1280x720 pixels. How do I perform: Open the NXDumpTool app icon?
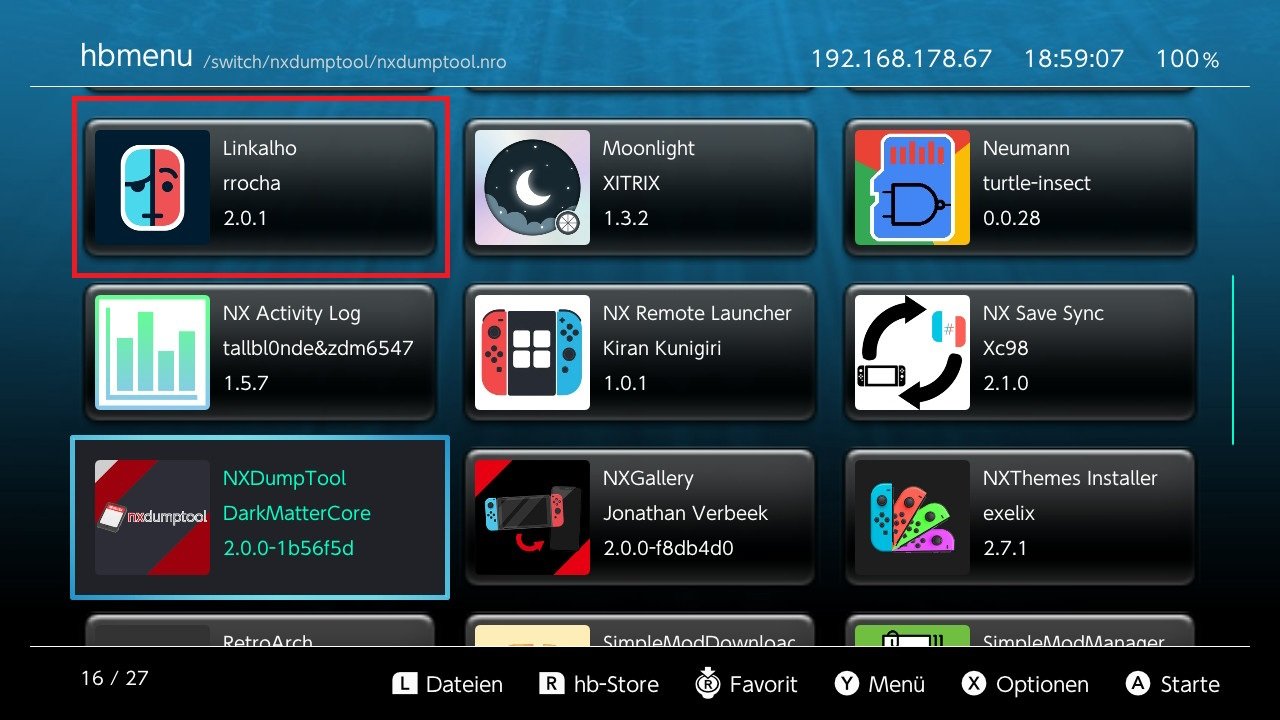coord(152,517)
